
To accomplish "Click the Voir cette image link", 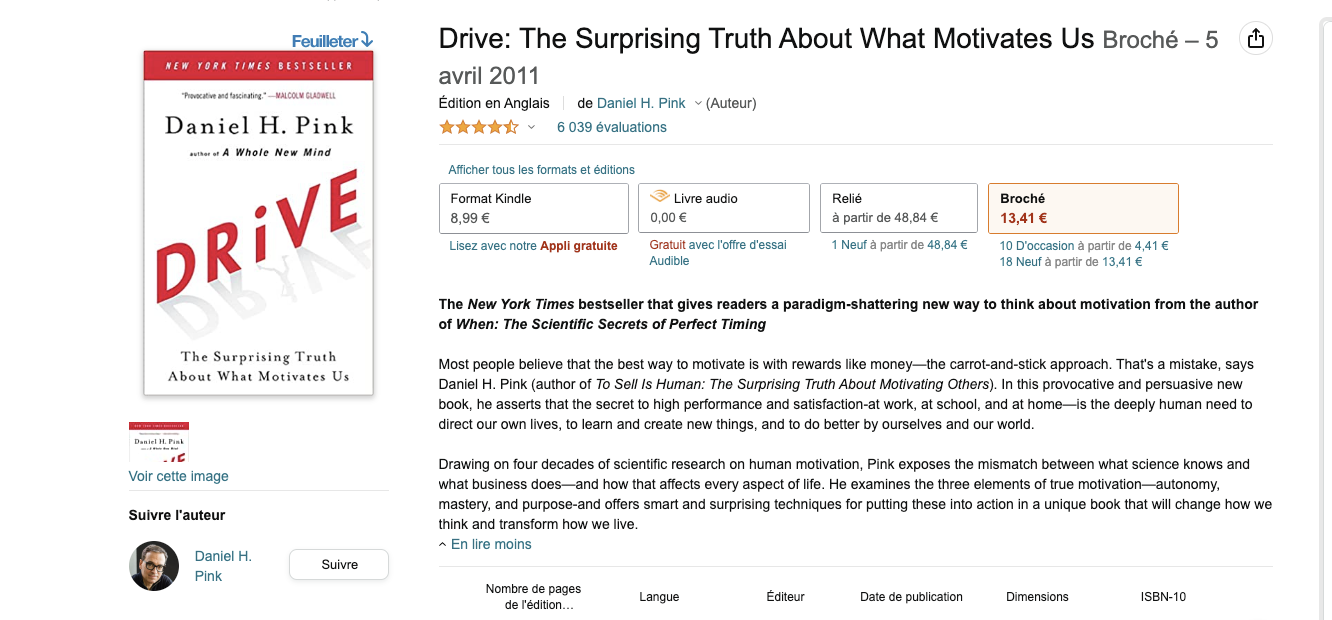I will [x=179, y=476].
